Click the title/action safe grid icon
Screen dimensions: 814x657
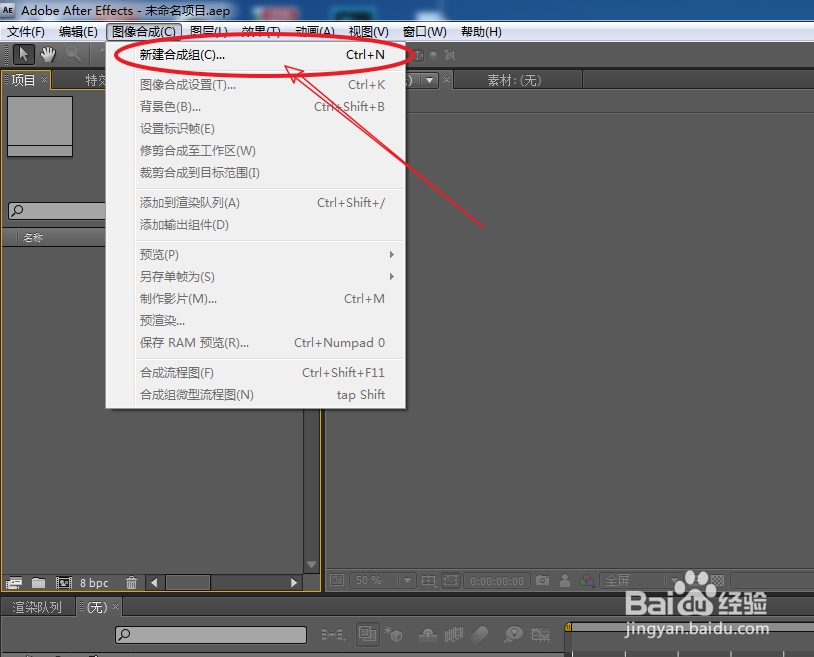click(x=429, y=580)
